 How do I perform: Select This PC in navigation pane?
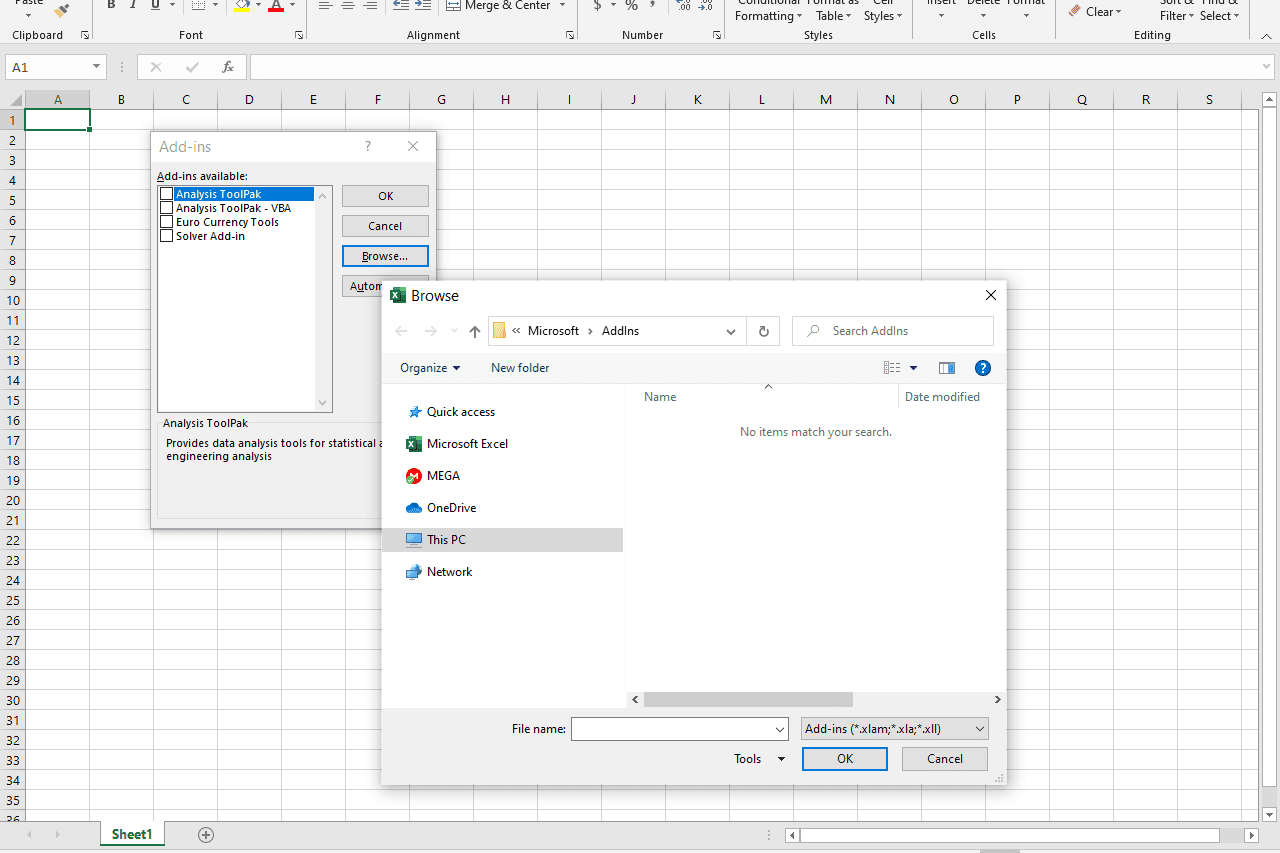point(502,540)
